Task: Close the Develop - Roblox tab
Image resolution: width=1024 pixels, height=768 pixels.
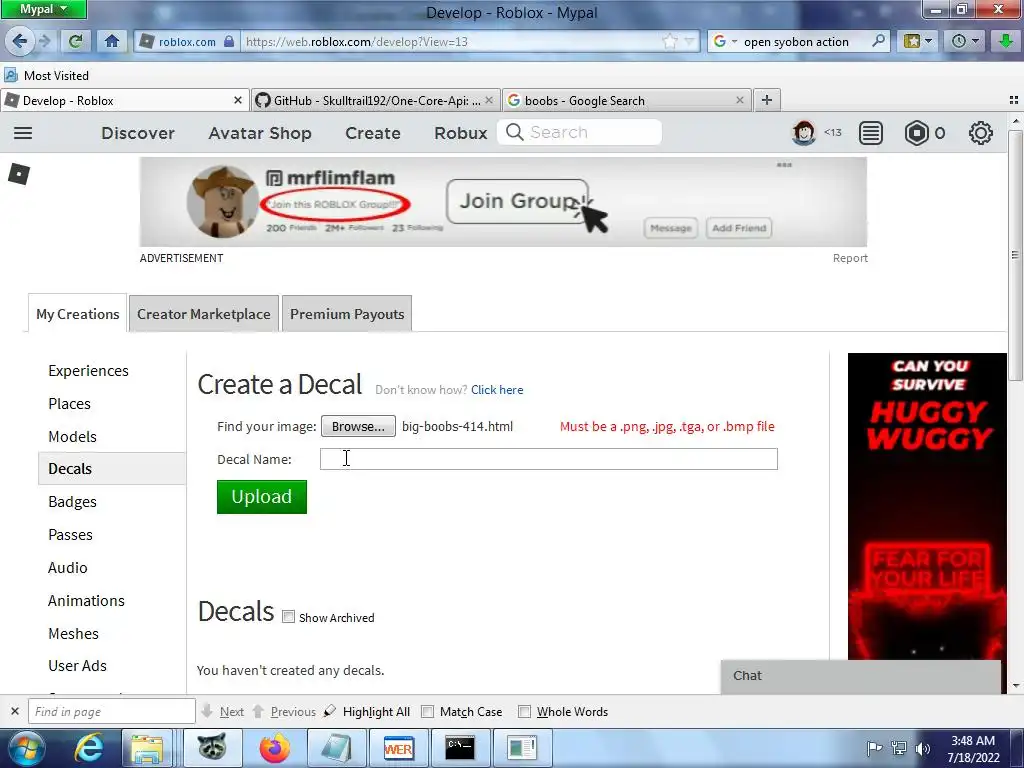Action: (238, 100)
